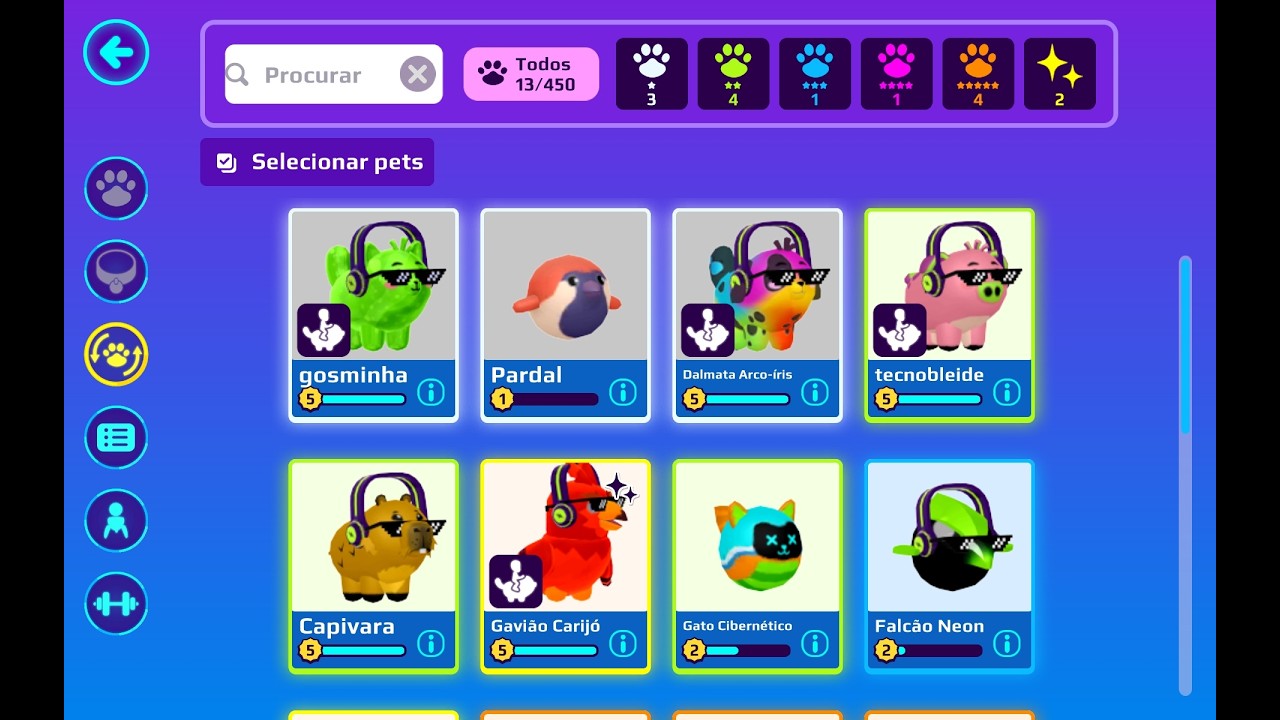Filter by sparkle shiny pets
Viewport: 1280px width, 720px height.
[x=1060, y=74]
